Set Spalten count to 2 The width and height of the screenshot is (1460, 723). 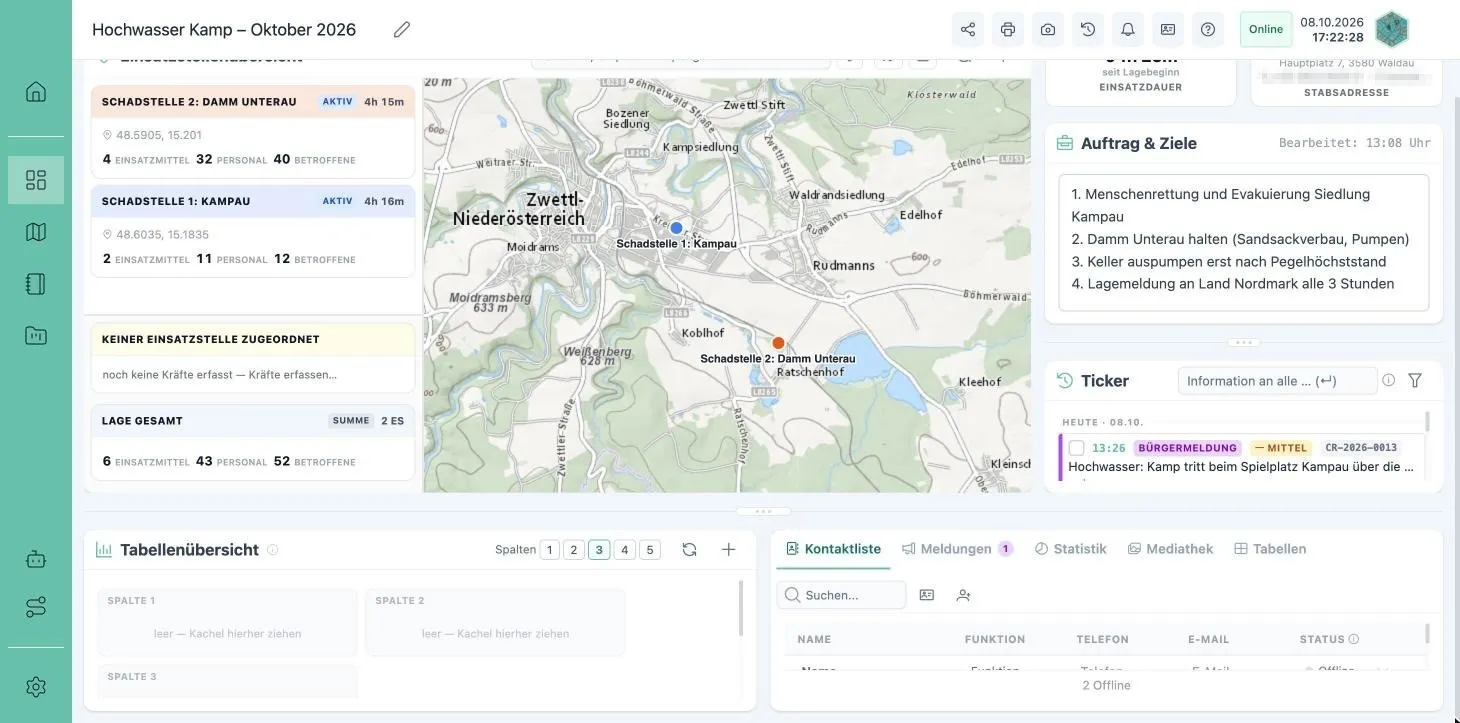click(x=574, y=550)
